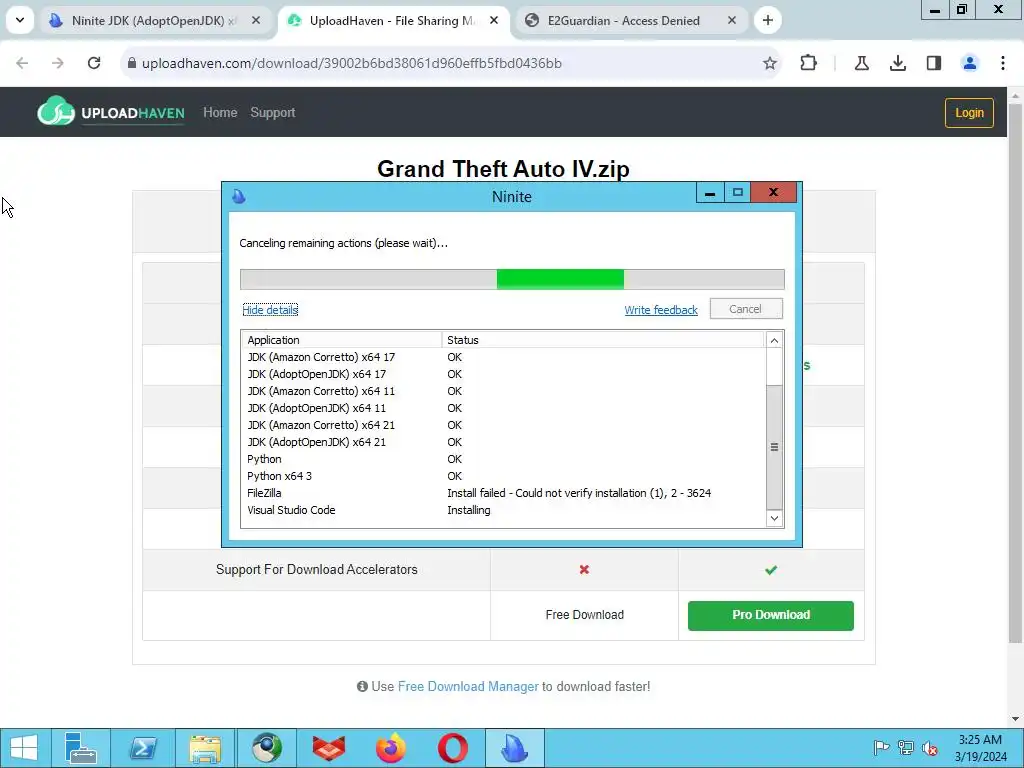Image resolution: width=1024 pixels, height=768 pixels.
Task: Open the browser downloads icon
Action: 898,63
